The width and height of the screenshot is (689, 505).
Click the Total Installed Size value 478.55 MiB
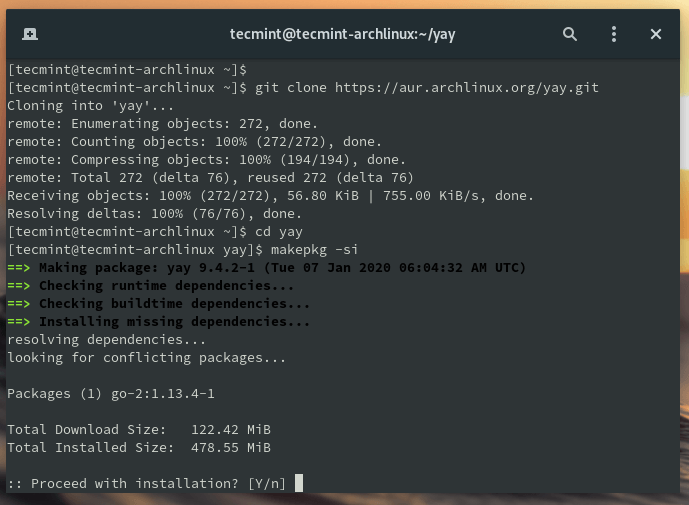230,448
